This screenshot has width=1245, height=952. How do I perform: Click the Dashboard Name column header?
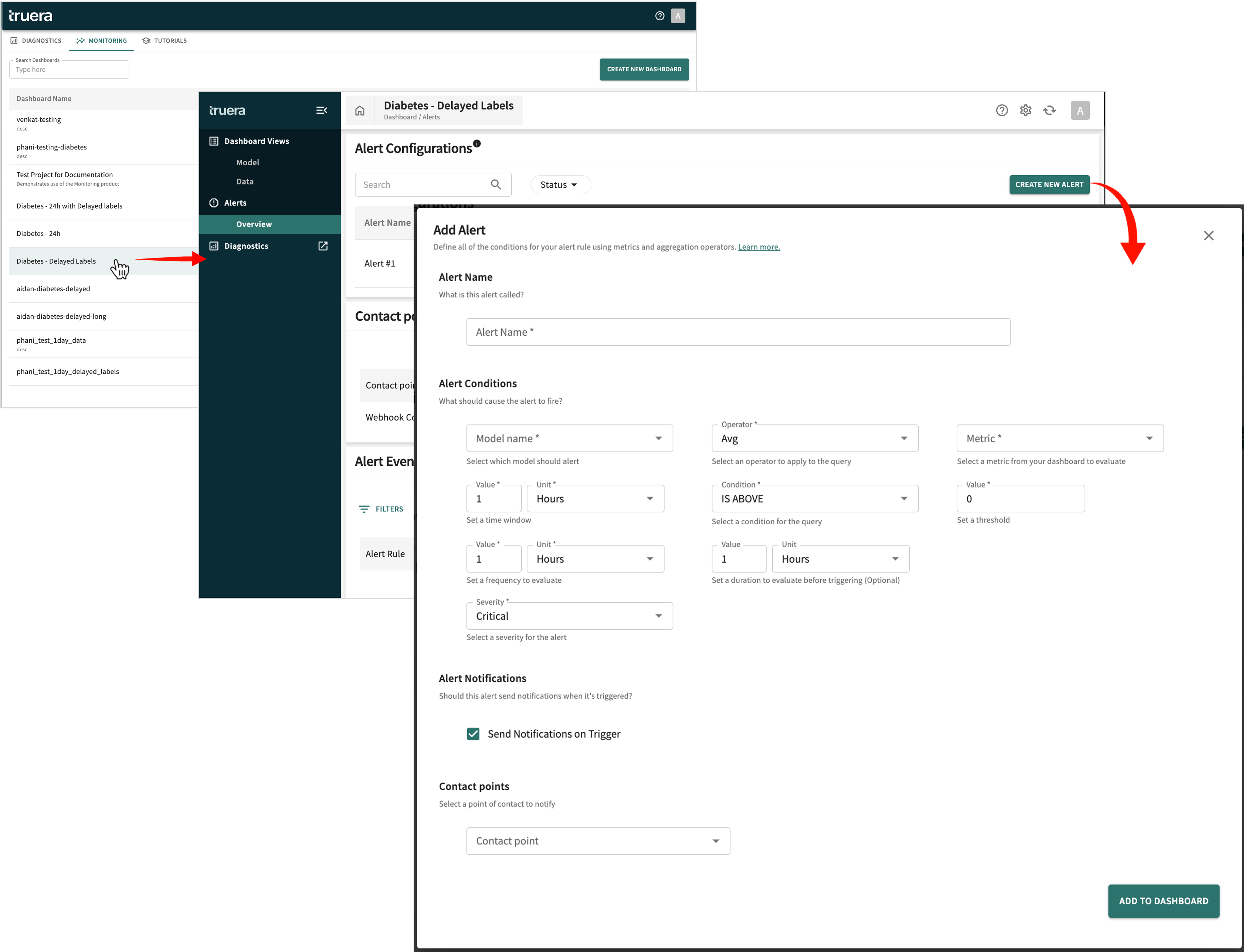coord(44,99)
